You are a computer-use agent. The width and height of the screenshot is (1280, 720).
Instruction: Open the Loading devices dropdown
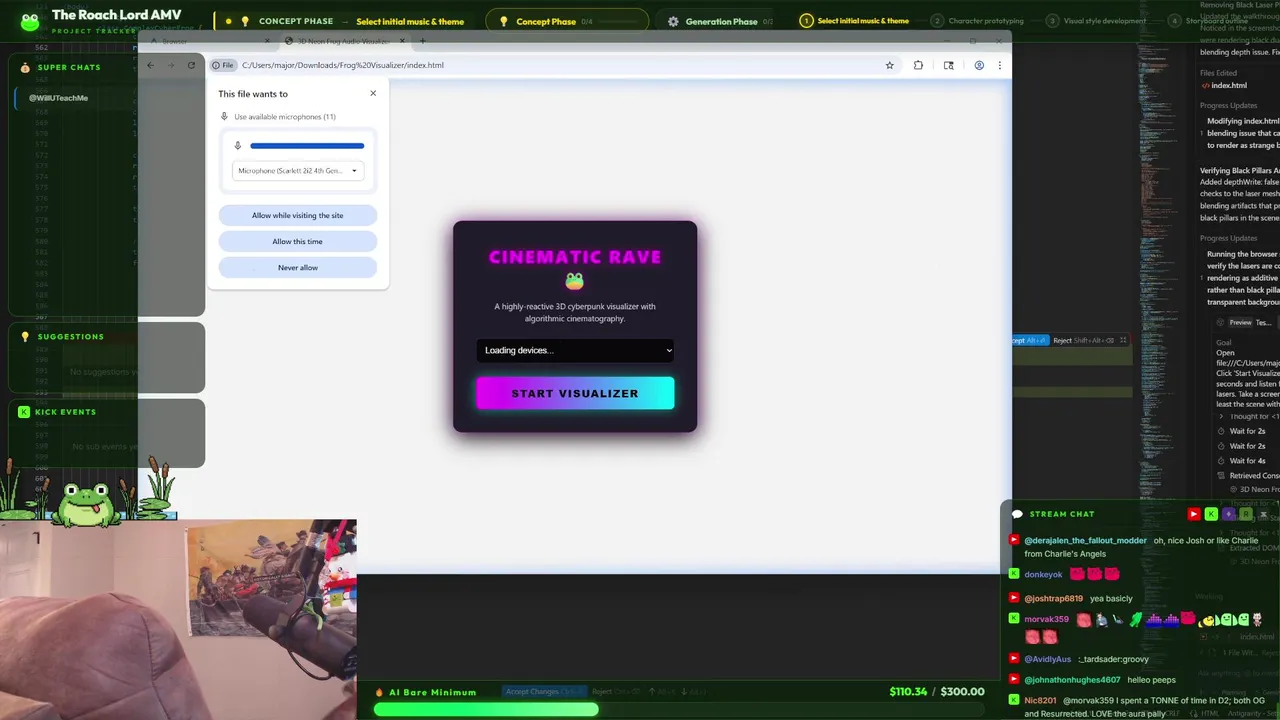(x=575, y=350)
